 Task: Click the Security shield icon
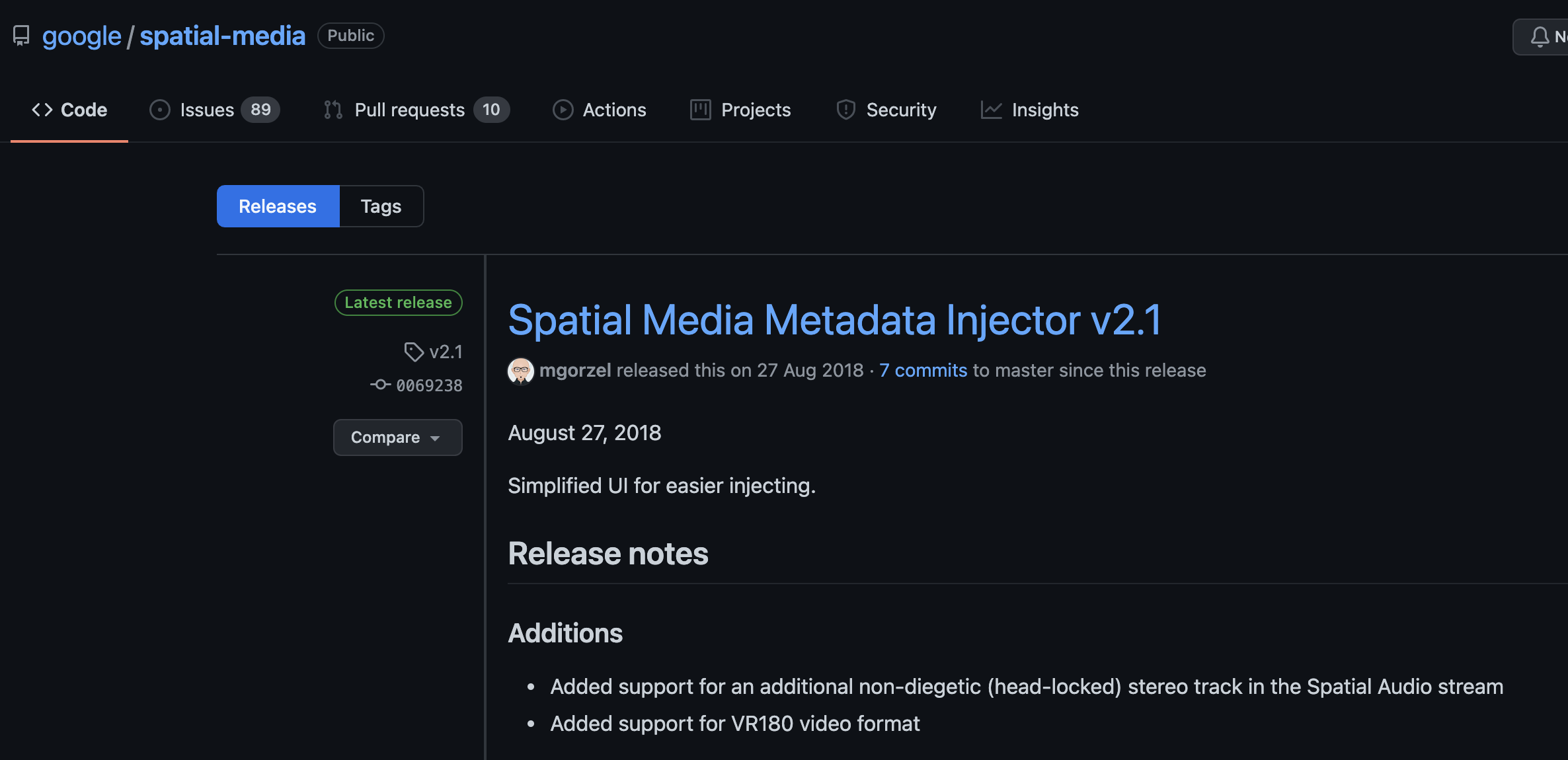(845, 110)
